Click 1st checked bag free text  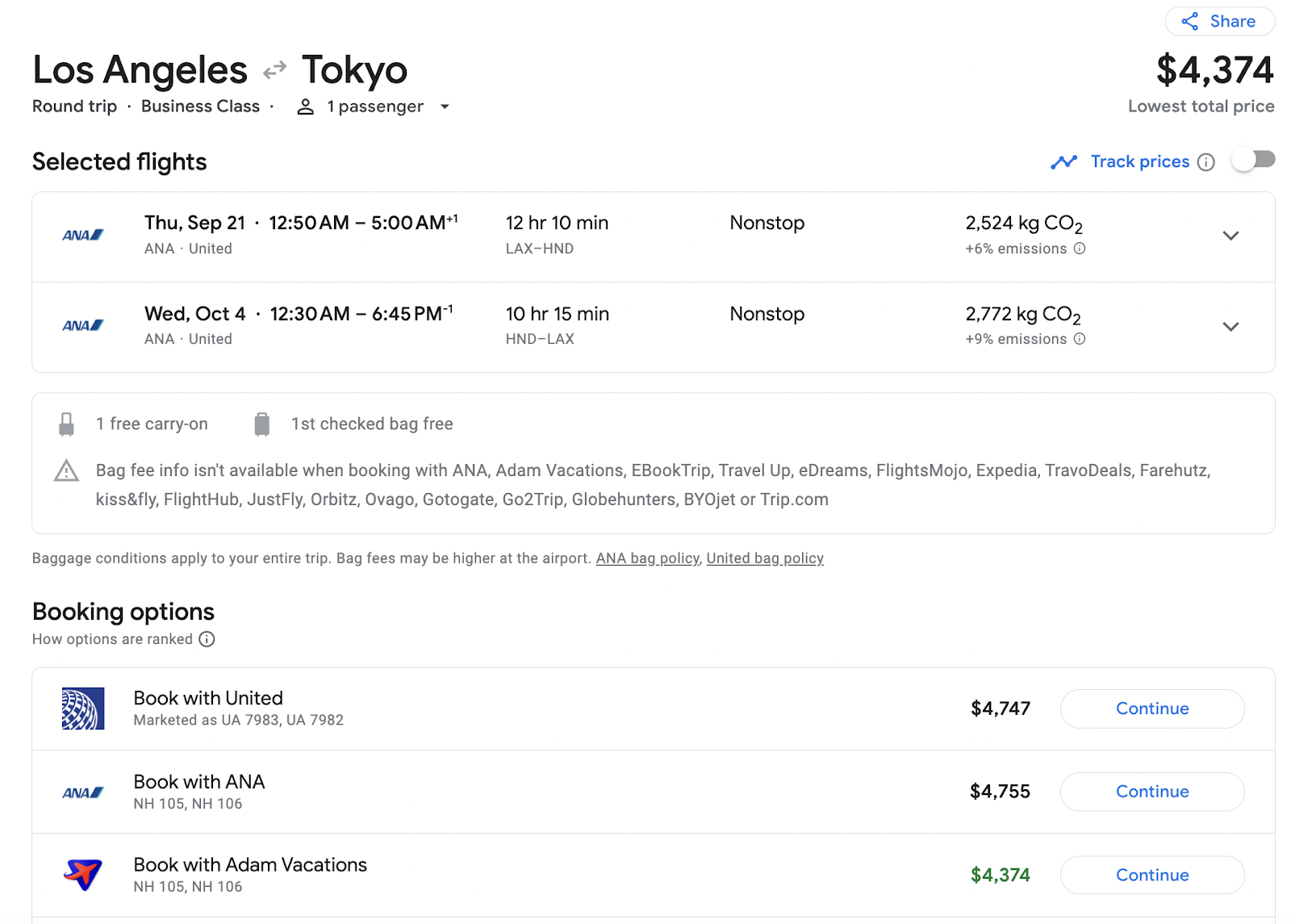point(372,424)
